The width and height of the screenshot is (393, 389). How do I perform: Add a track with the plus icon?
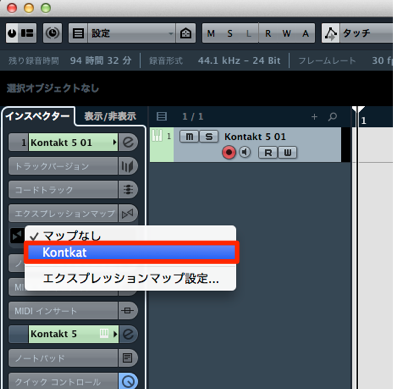tap(314, 117)
